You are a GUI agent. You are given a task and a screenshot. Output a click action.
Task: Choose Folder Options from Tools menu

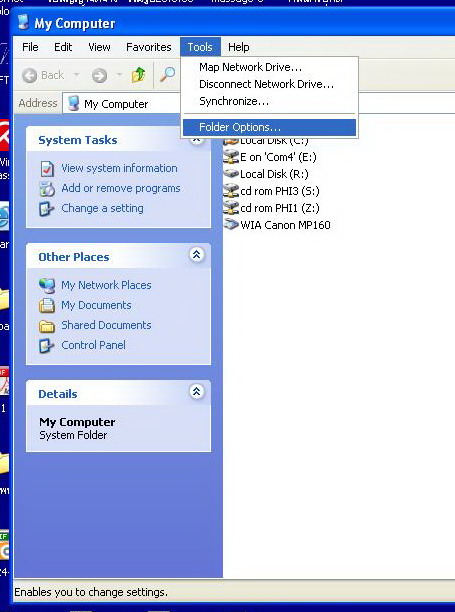269,127
